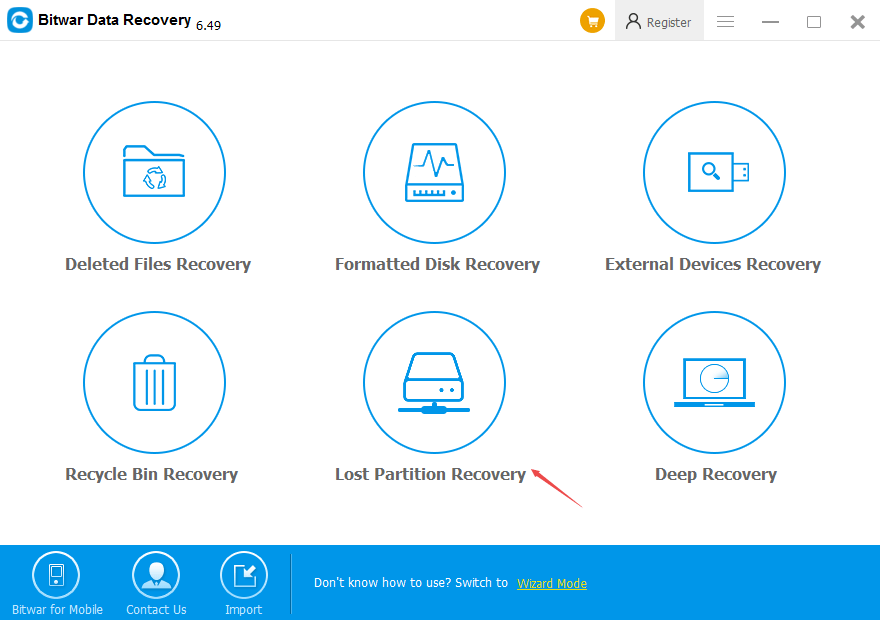Click the Contact Us caption
Screen dimensions: 880x620
pos(156,609)
